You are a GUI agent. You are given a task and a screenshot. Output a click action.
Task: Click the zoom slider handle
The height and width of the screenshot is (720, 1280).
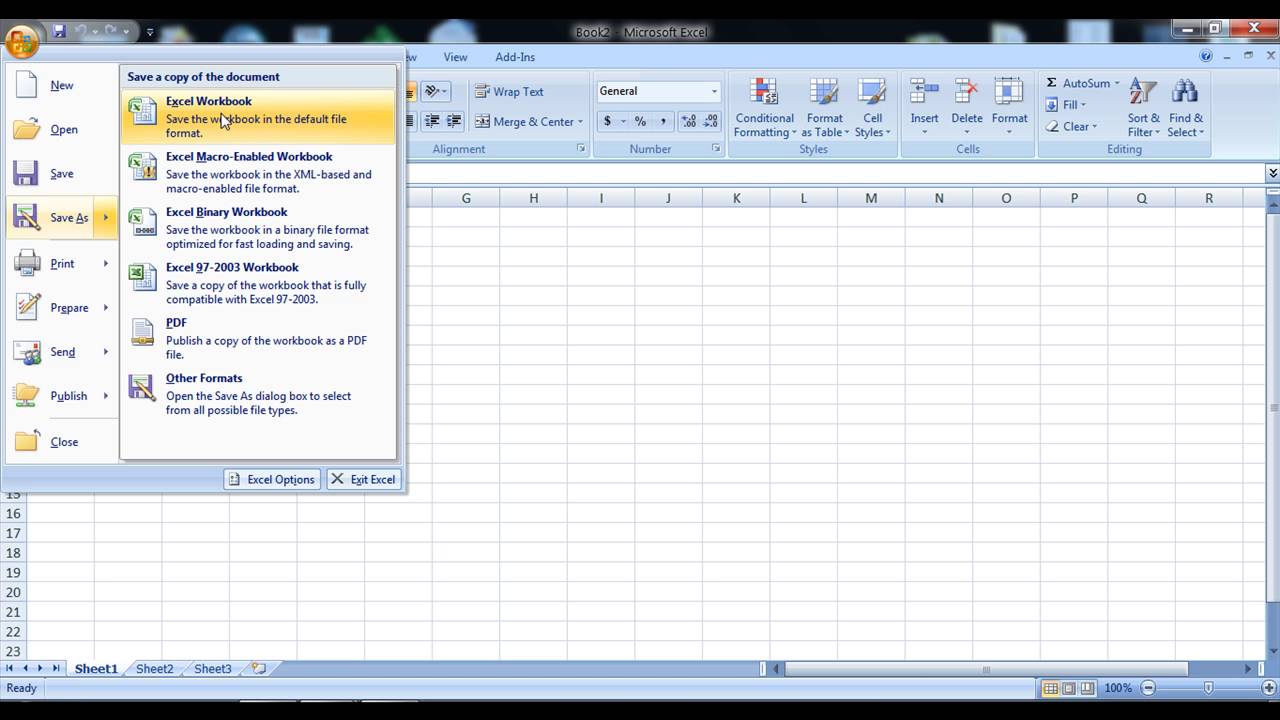click(1208, 688)
